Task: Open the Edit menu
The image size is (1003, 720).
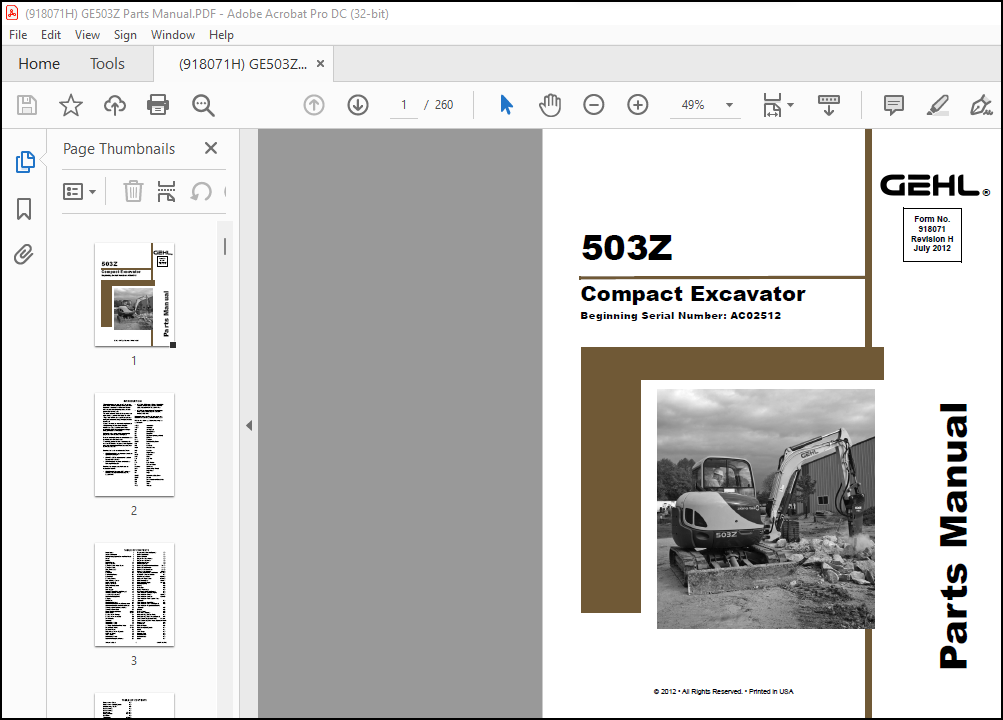Action: 51,35
